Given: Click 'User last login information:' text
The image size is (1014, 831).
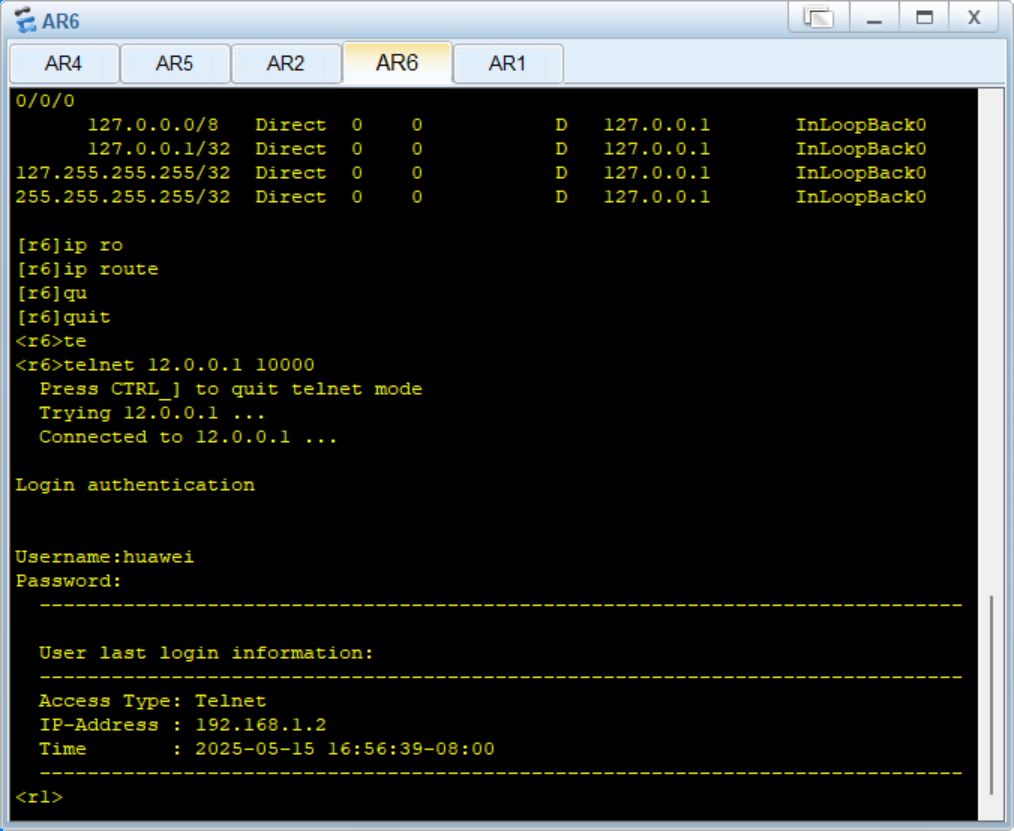Looking at the screenshot, I should click(x=206, y=653).
